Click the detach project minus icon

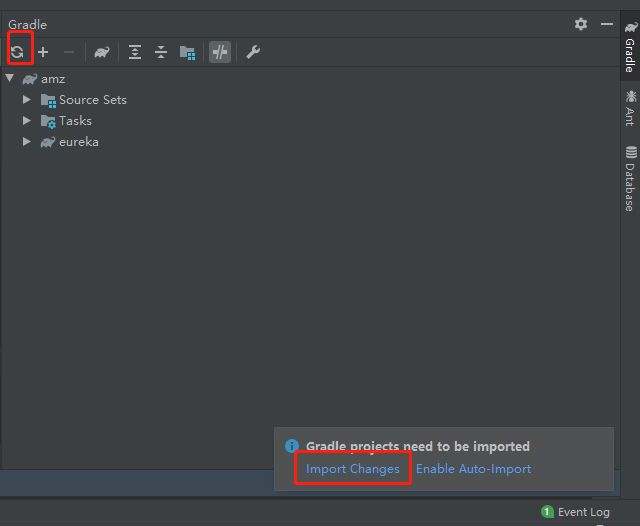point(69,52)
